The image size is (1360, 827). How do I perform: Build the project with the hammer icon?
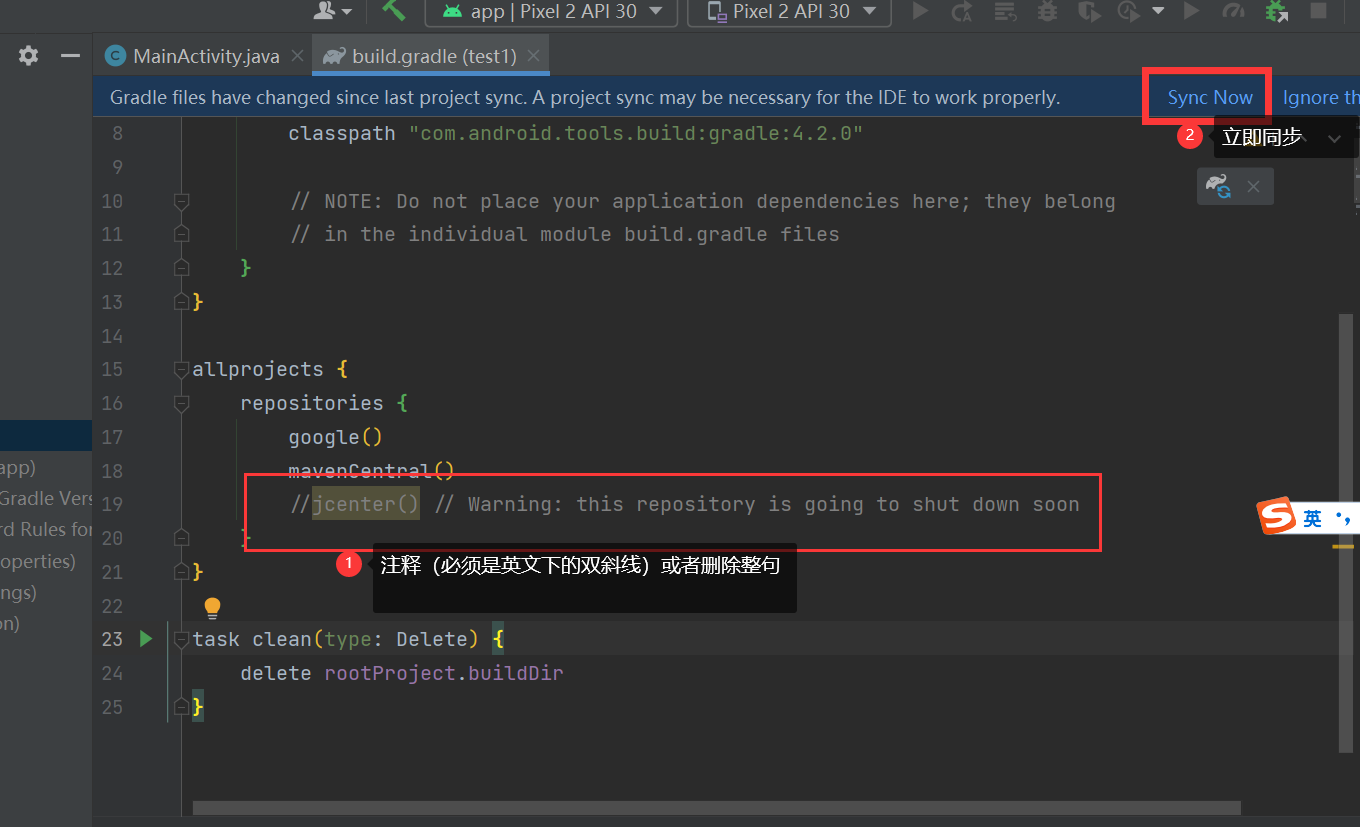(x=394, y=13)
